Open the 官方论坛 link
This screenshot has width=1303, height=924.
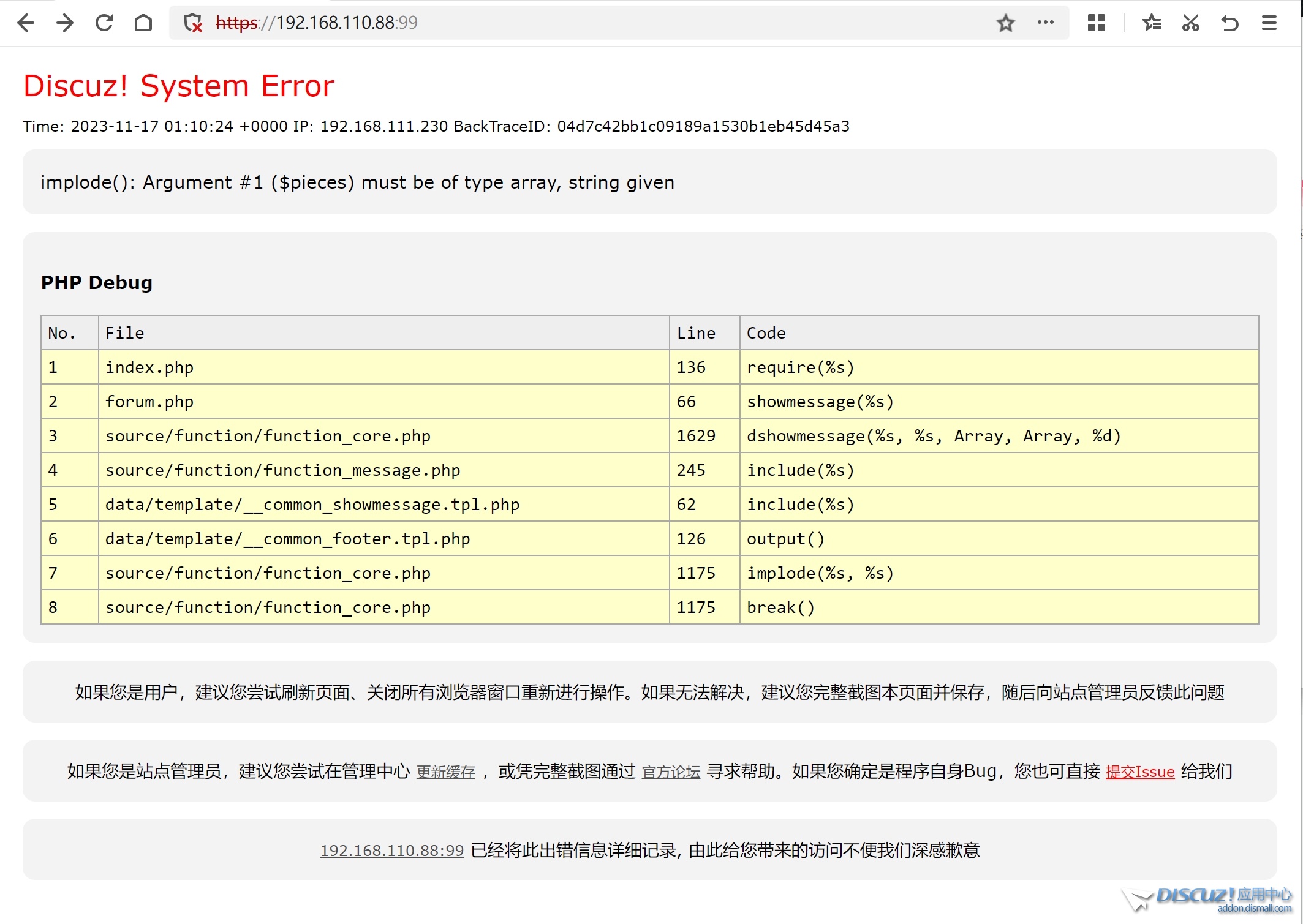[x=671, y=772]
